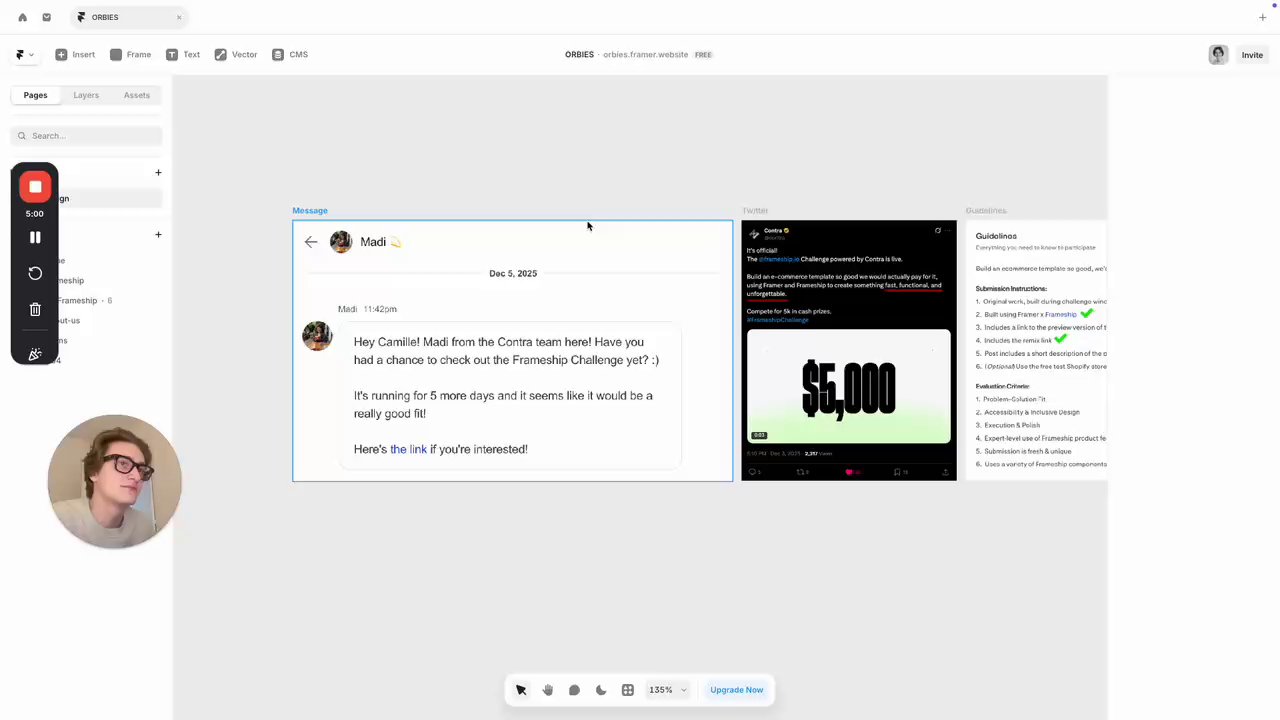Image resolution: width=1280 pixels, height=720 pixels.
Task: Click the @frameship.io mention in the tweet
Action: [779, 259]
